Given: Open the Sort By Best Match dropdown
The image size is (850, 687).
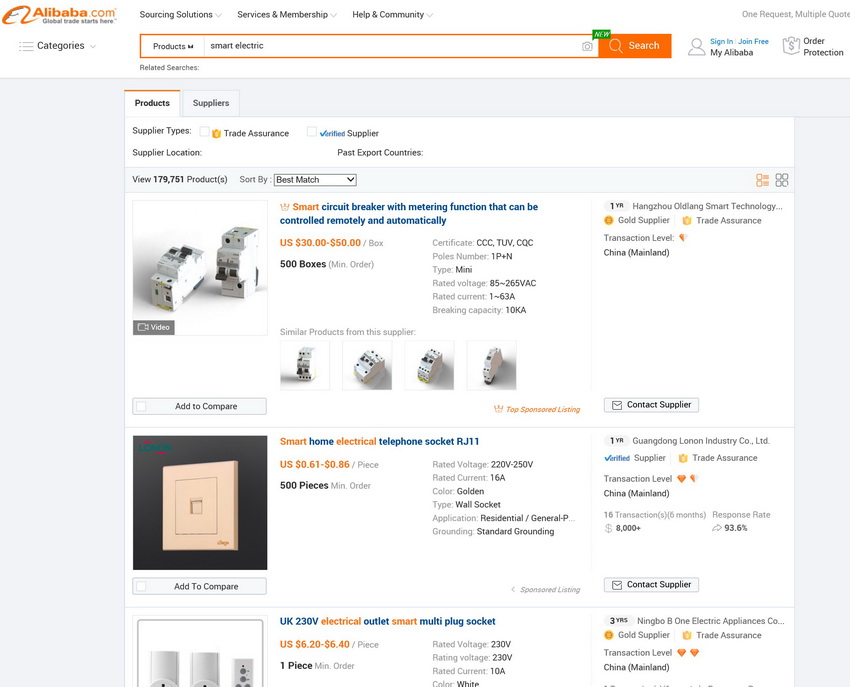Looking at the screenshot, I should tap(315, 180).
